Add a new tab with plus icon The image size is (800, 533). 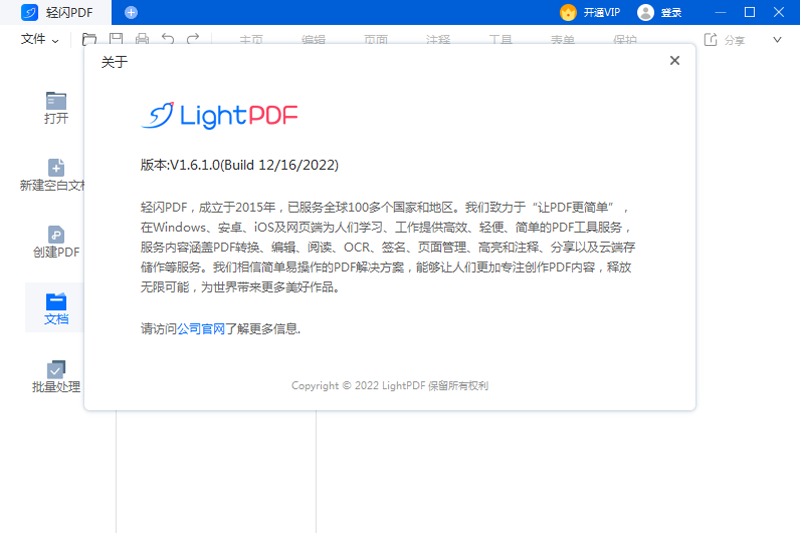(x=131, y=12)
